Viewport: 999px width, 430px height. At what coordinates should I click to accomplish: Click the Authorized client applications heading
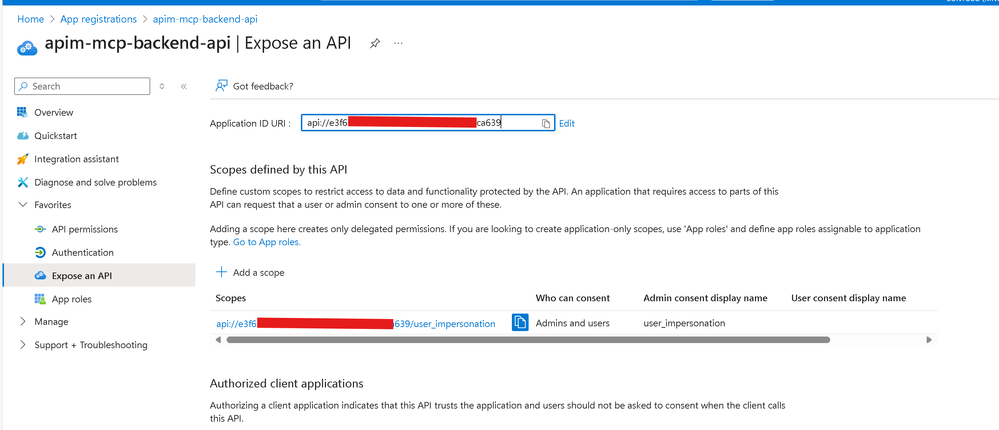[x=286, y=383]
